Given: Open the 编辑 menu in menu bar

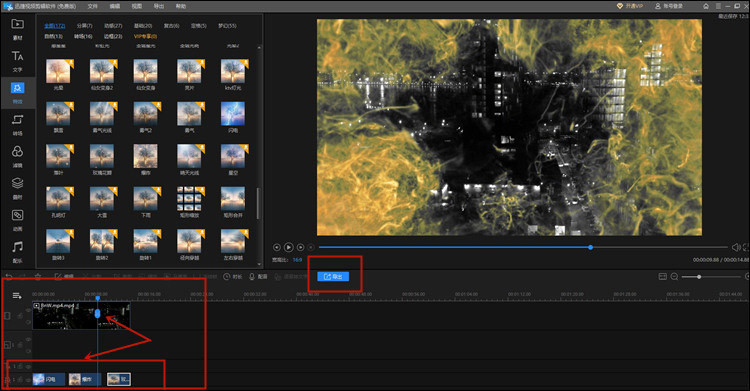Looking at the screenshot, I should [115, 6].
